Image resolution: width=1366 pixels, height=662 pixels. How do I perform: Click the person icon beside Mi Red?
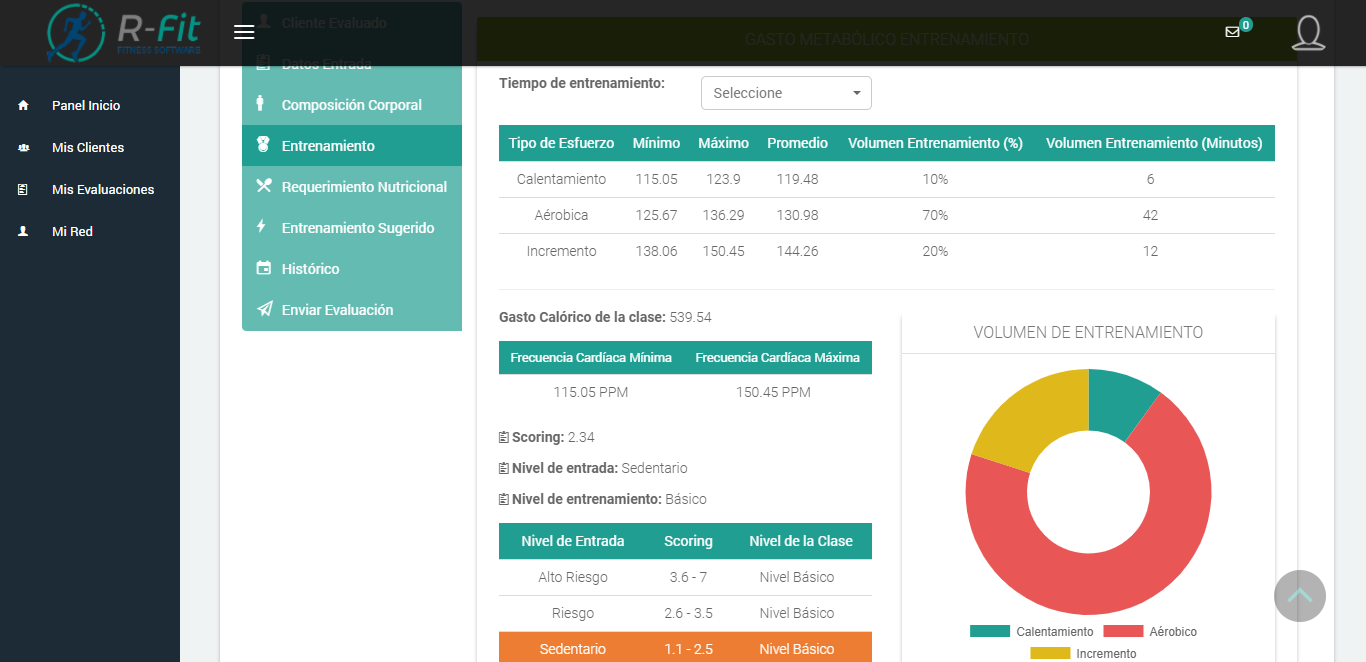24,232
